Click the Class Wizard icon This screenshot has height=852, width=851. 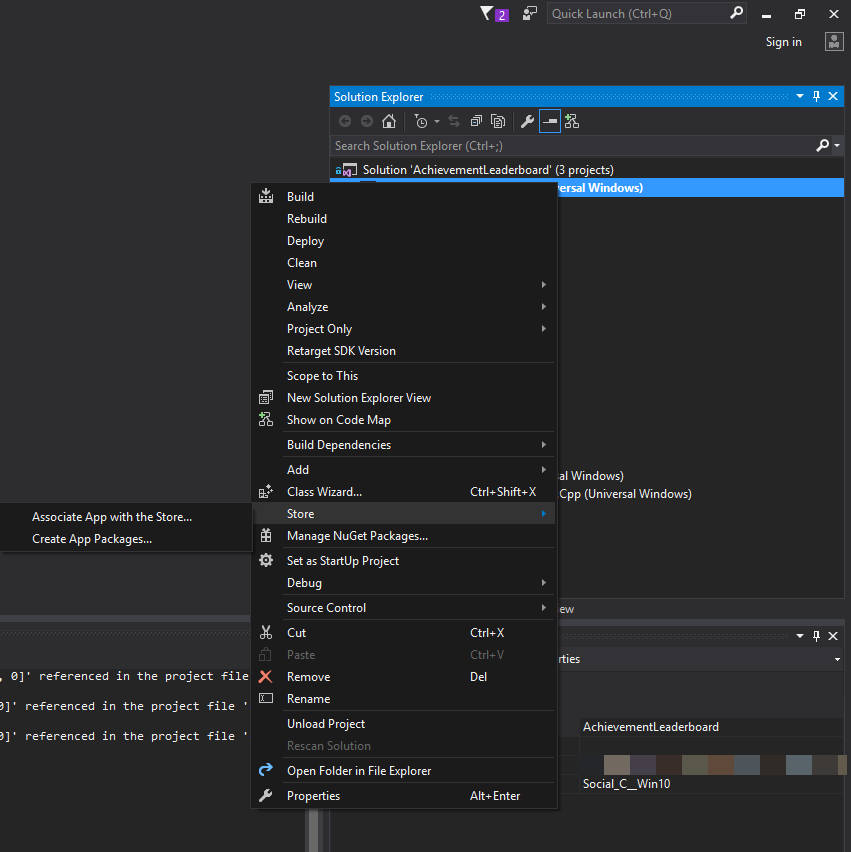pyautogui.click(x=266, y=491)
